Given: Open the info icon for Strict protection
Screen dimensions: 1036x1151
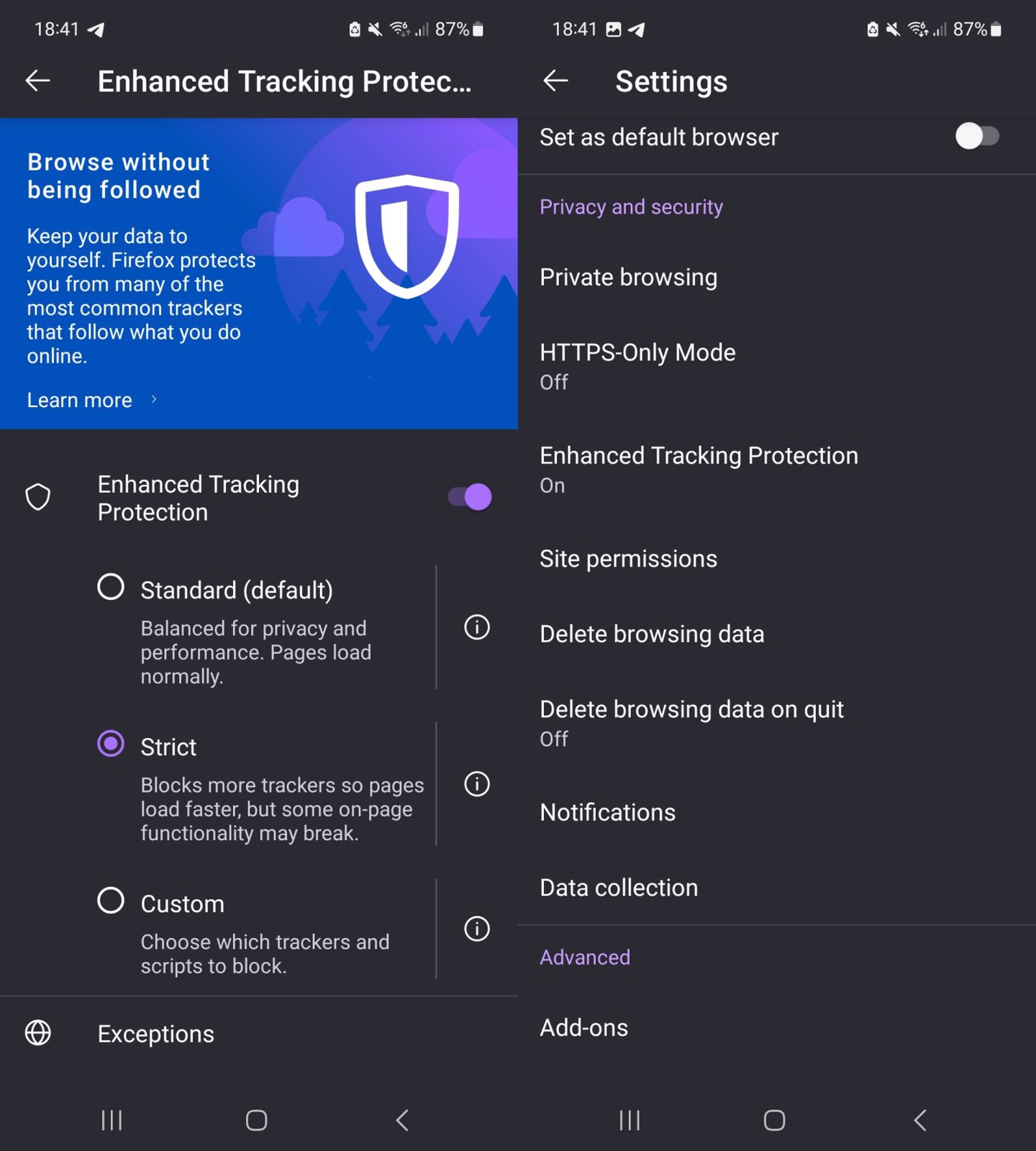Looking at the screenshot, I should tap(476, 784).
